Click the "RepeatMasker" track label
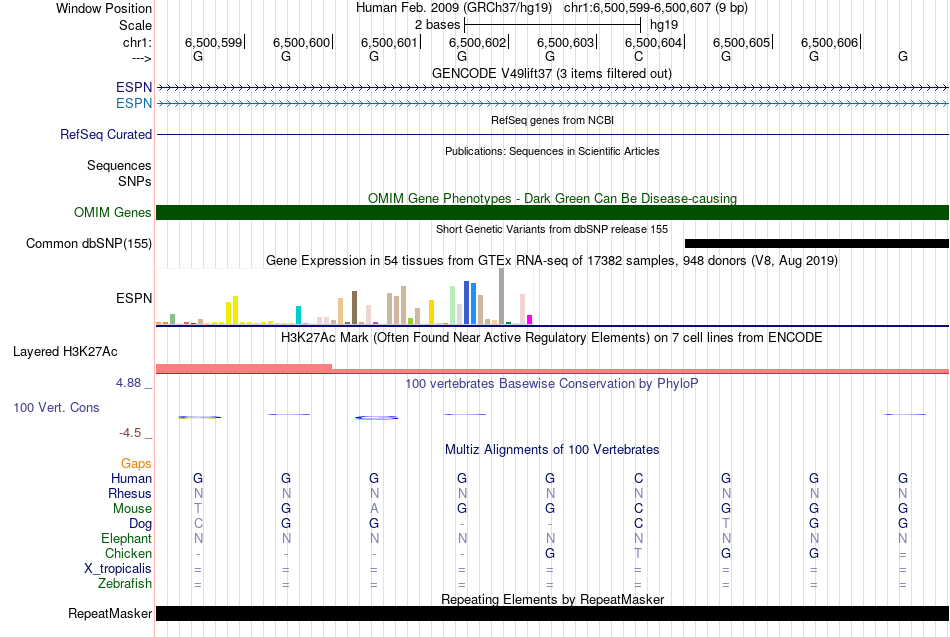Viewport: 950px width, 637px height. (110, 613)
